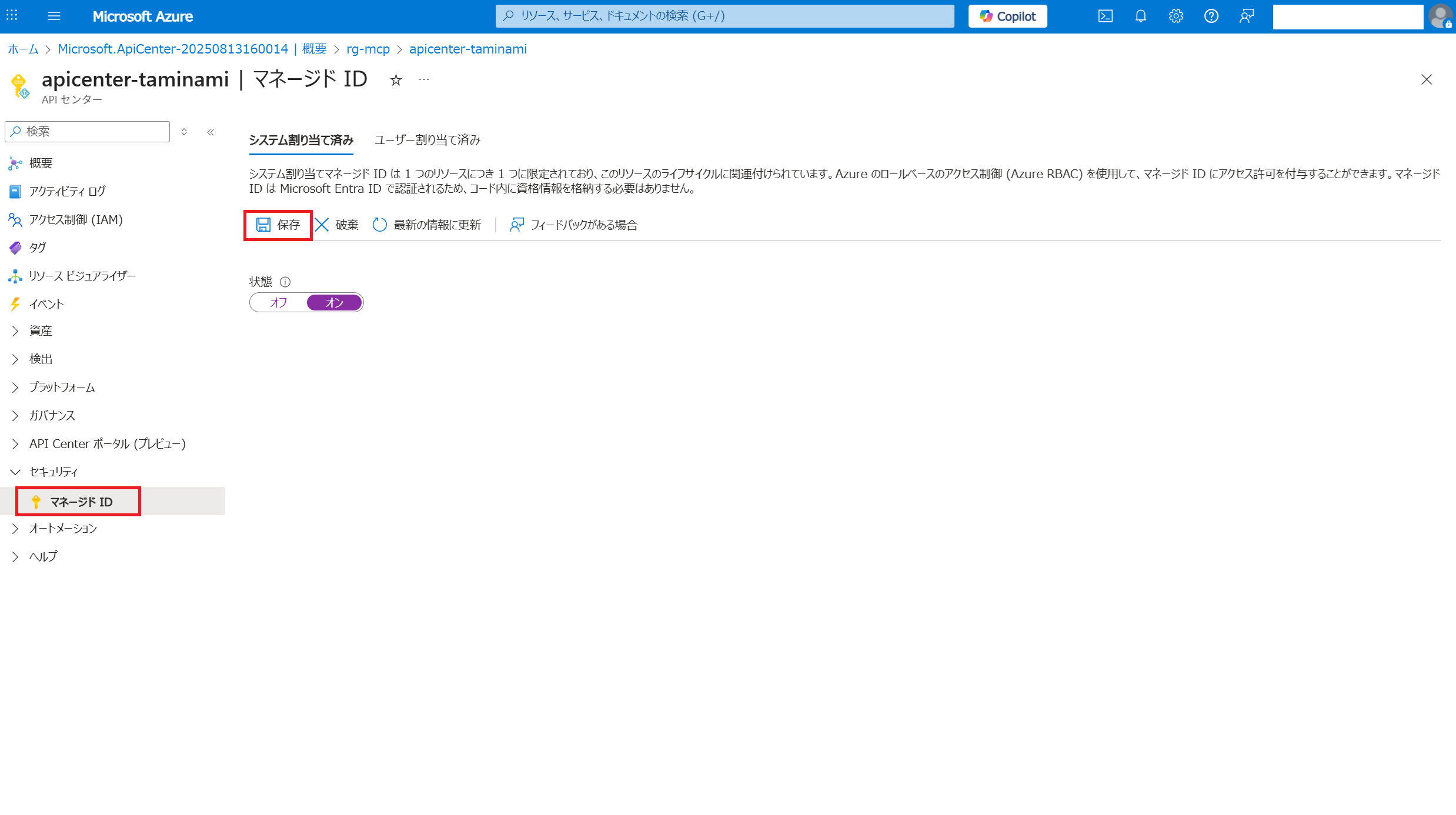The width and height of the screenshot is (1456, 815).
Task: Favorite this page with the star icon
Action: tap(396, 80)
